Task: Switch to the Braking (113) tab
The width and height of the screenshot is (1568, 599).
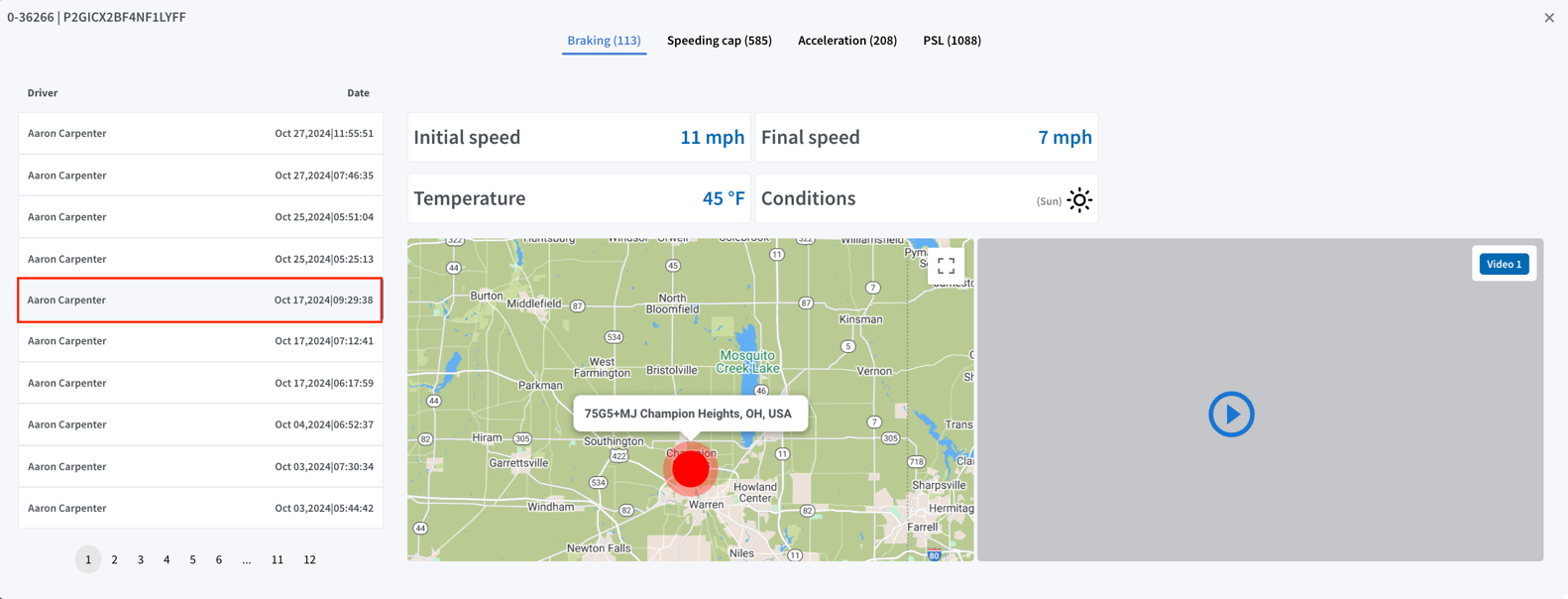Action: (x=604, y=41)
